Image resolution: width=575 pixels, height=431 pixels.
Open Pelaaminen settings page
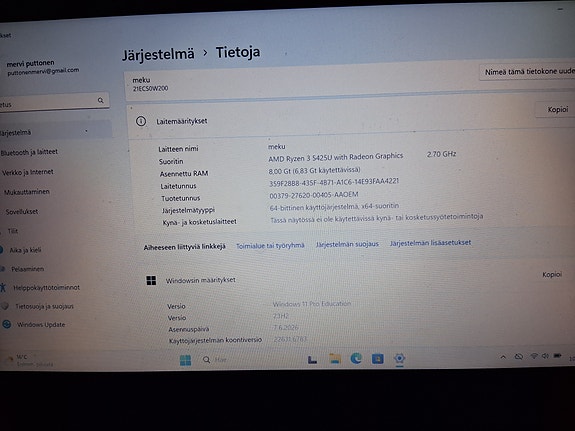coord(27,269)
